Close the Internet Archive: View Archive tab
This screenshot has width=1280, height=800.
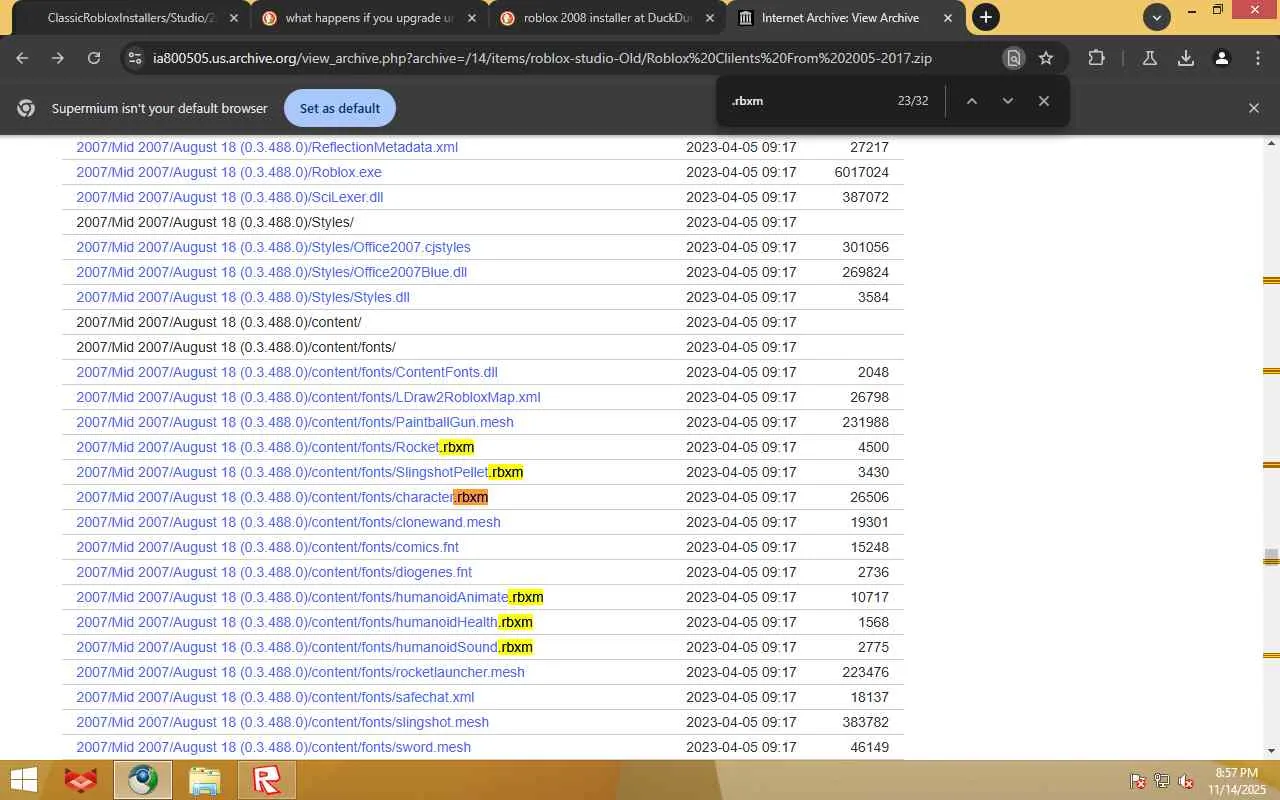pyautogui.click(x=948, y=18)
